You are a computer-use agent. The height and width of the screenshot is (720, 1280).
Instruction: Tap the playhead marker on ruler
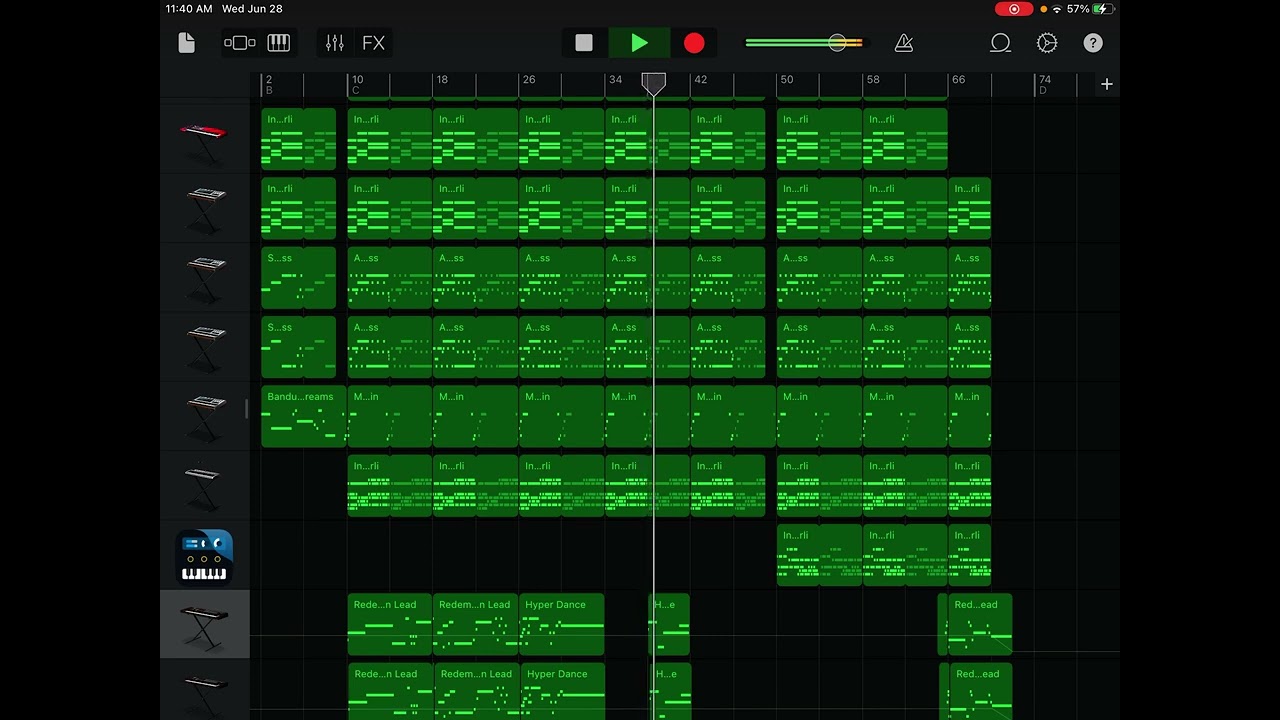pyautogui.click(x=654, y=84)
